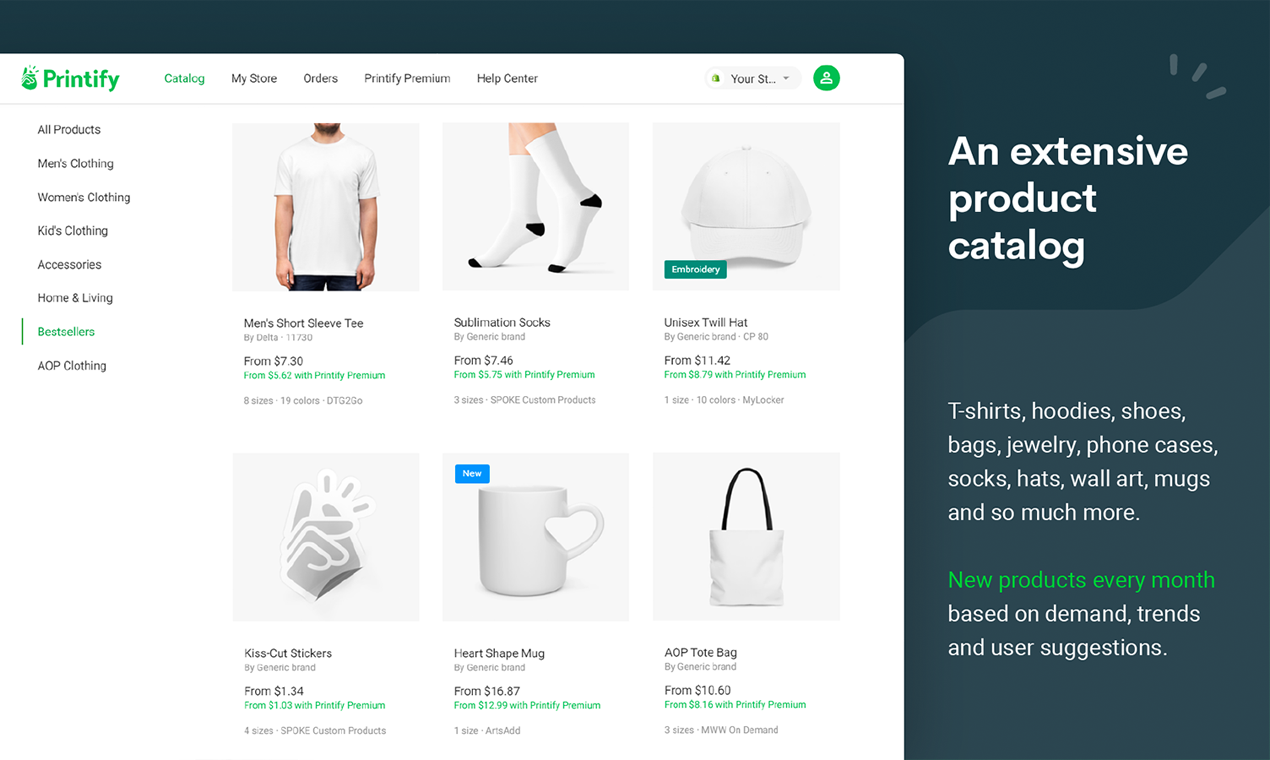This screenshot has height=760, width=1270.
Task: Open Printify Premium page
Action: (407, 78)
